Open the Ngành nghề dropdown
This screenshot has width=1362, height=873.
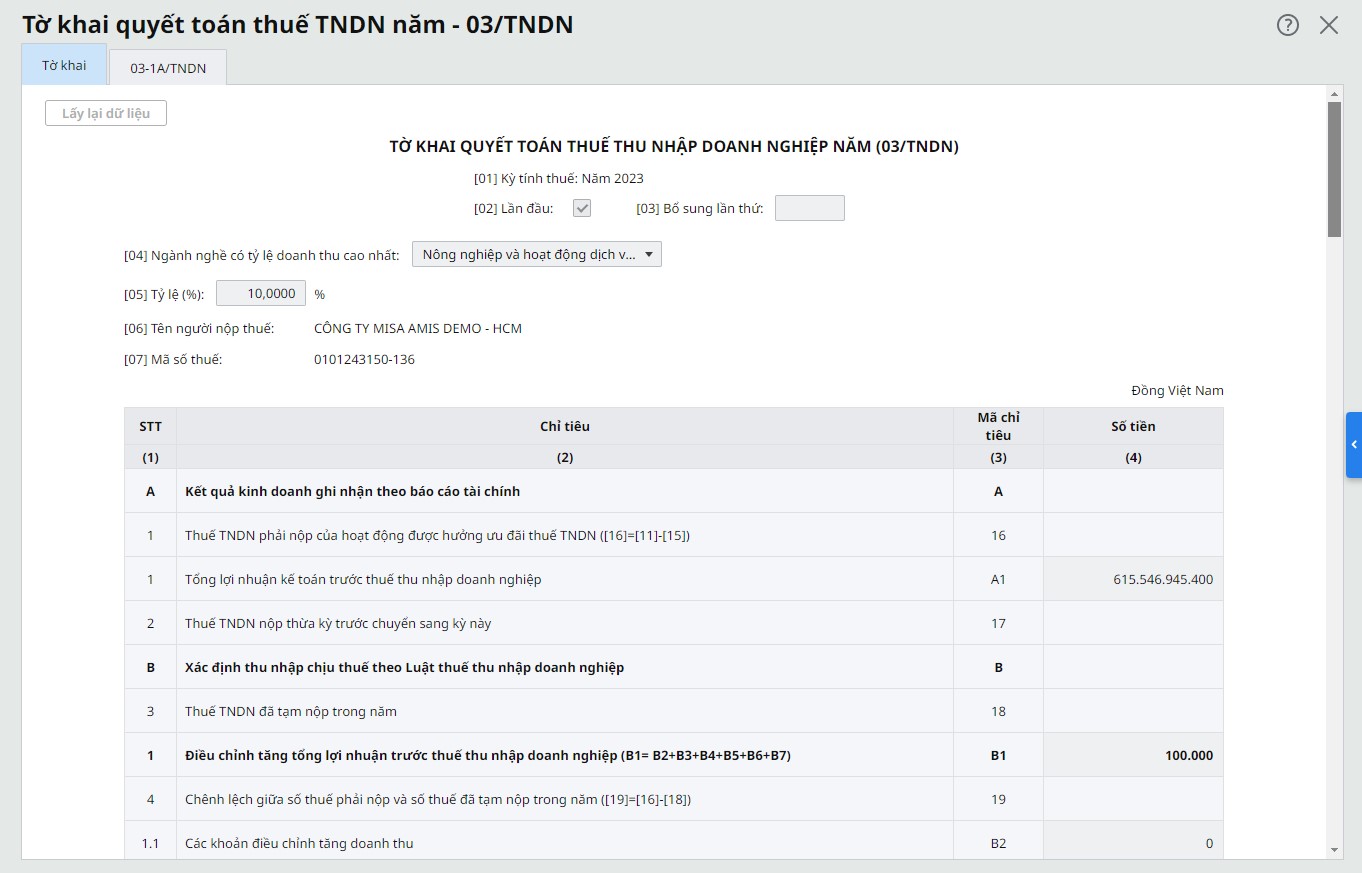click(x=537, y=254)
